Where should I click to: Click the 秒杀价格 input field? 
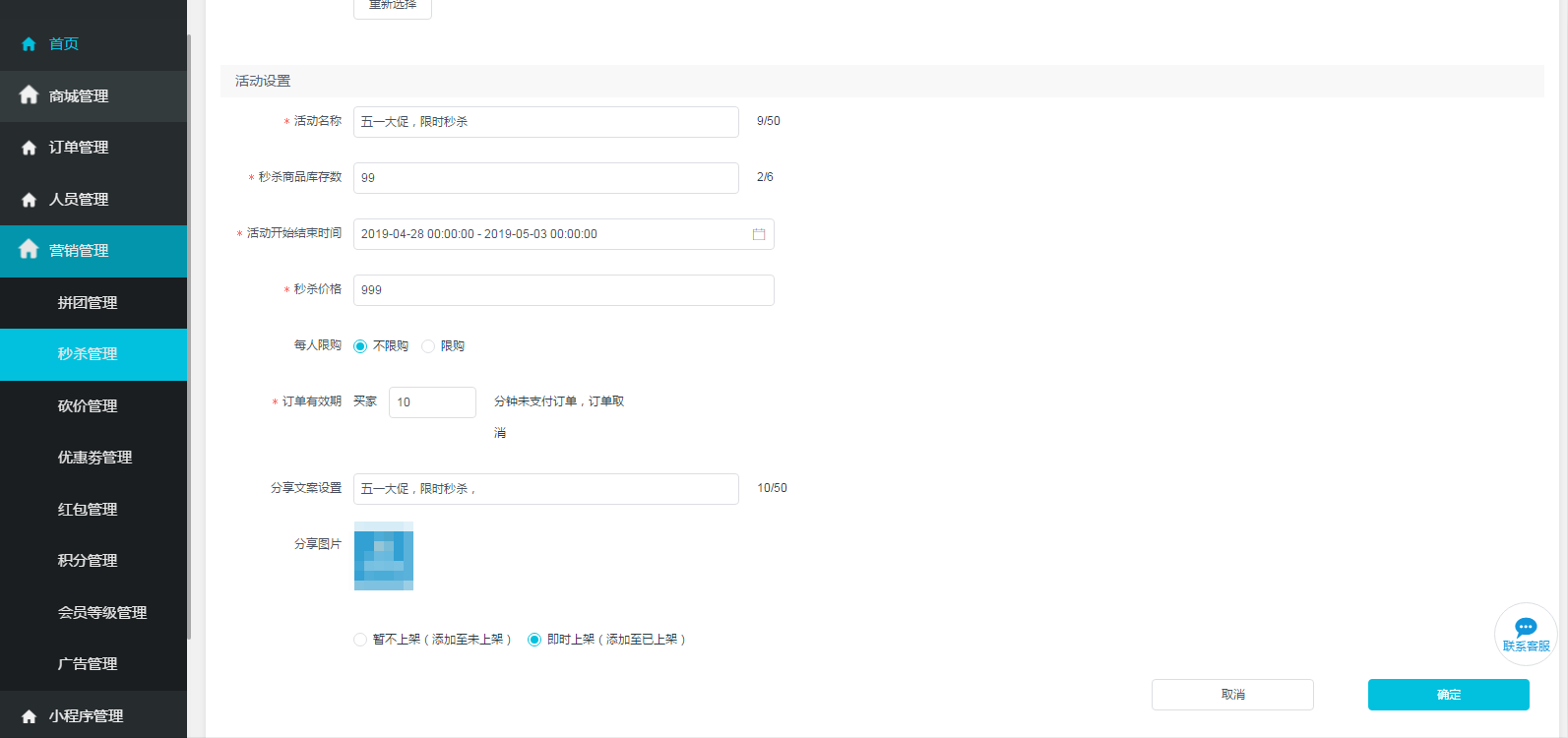tap(564, 290)
